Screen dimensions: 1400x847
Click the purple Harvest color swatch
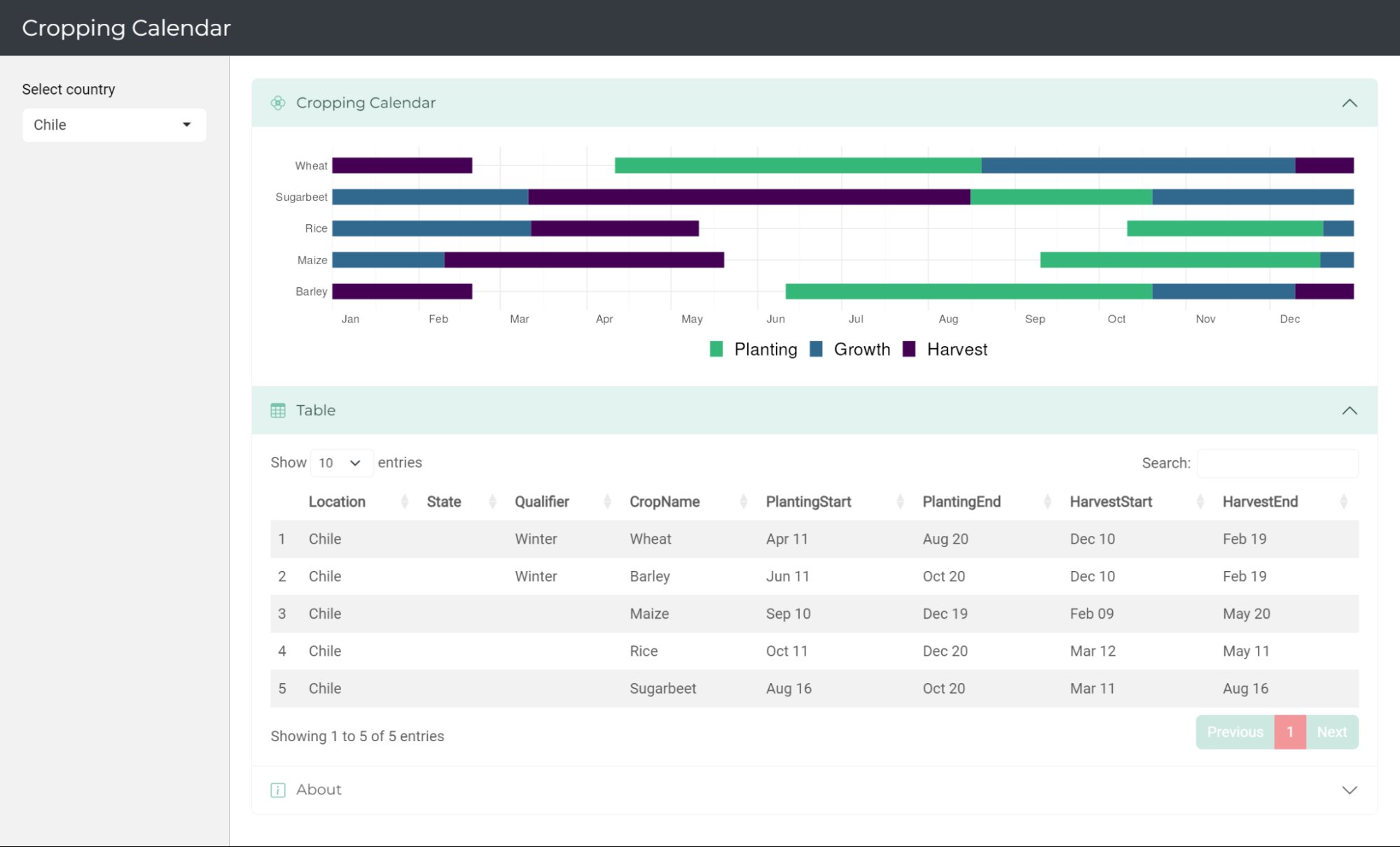909,349
